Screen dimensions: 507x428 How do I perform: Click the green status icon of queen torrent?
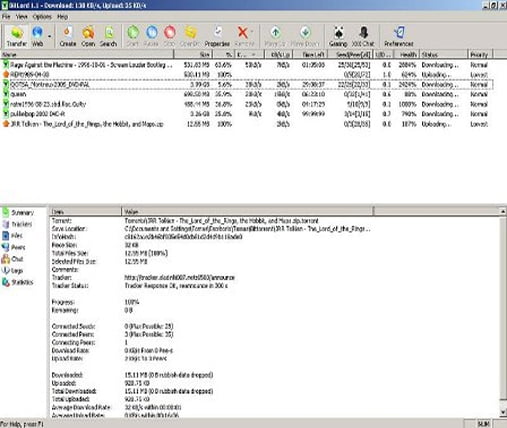tap(6, 94)
